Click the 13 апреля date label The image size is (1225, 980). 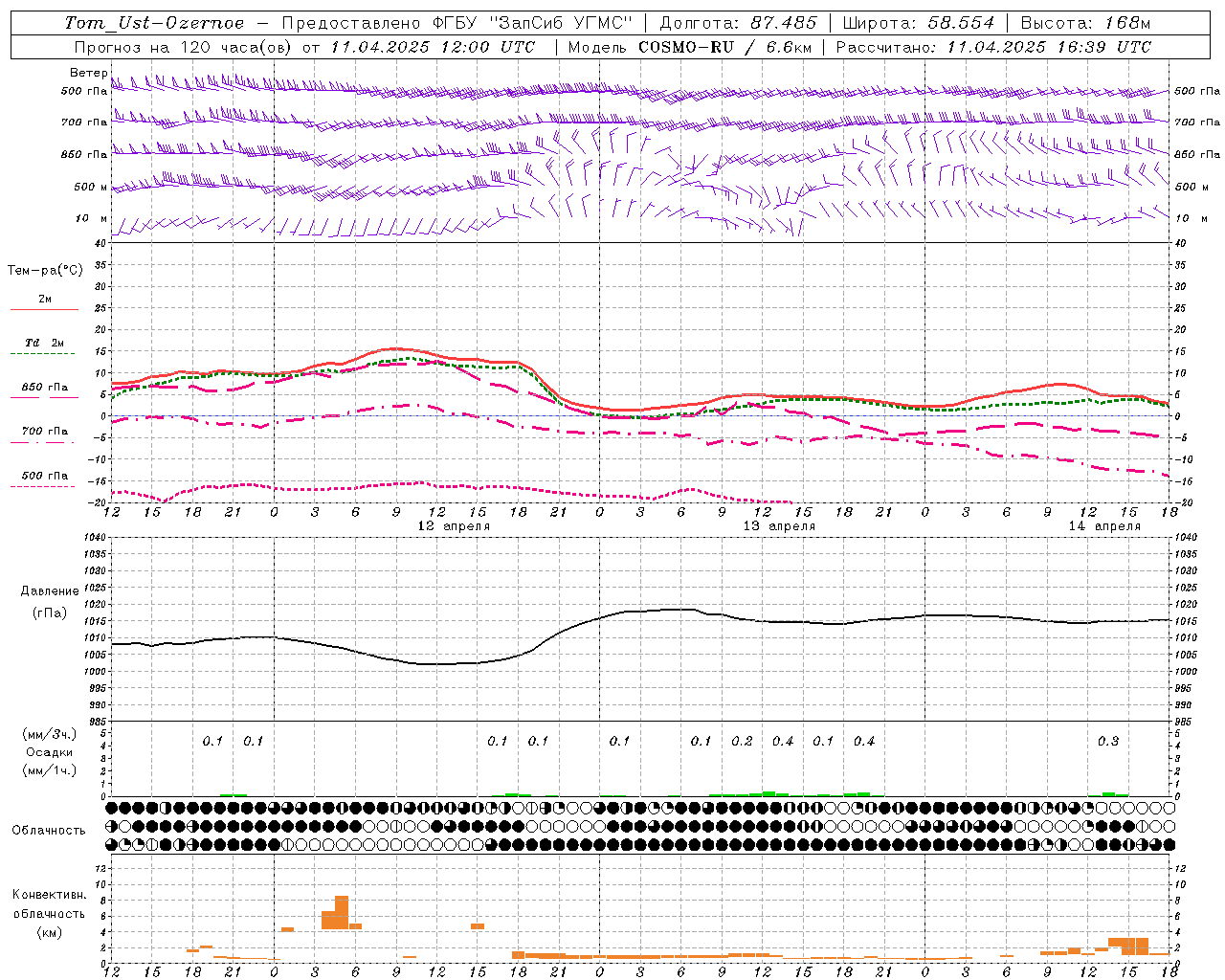(780, 526)
